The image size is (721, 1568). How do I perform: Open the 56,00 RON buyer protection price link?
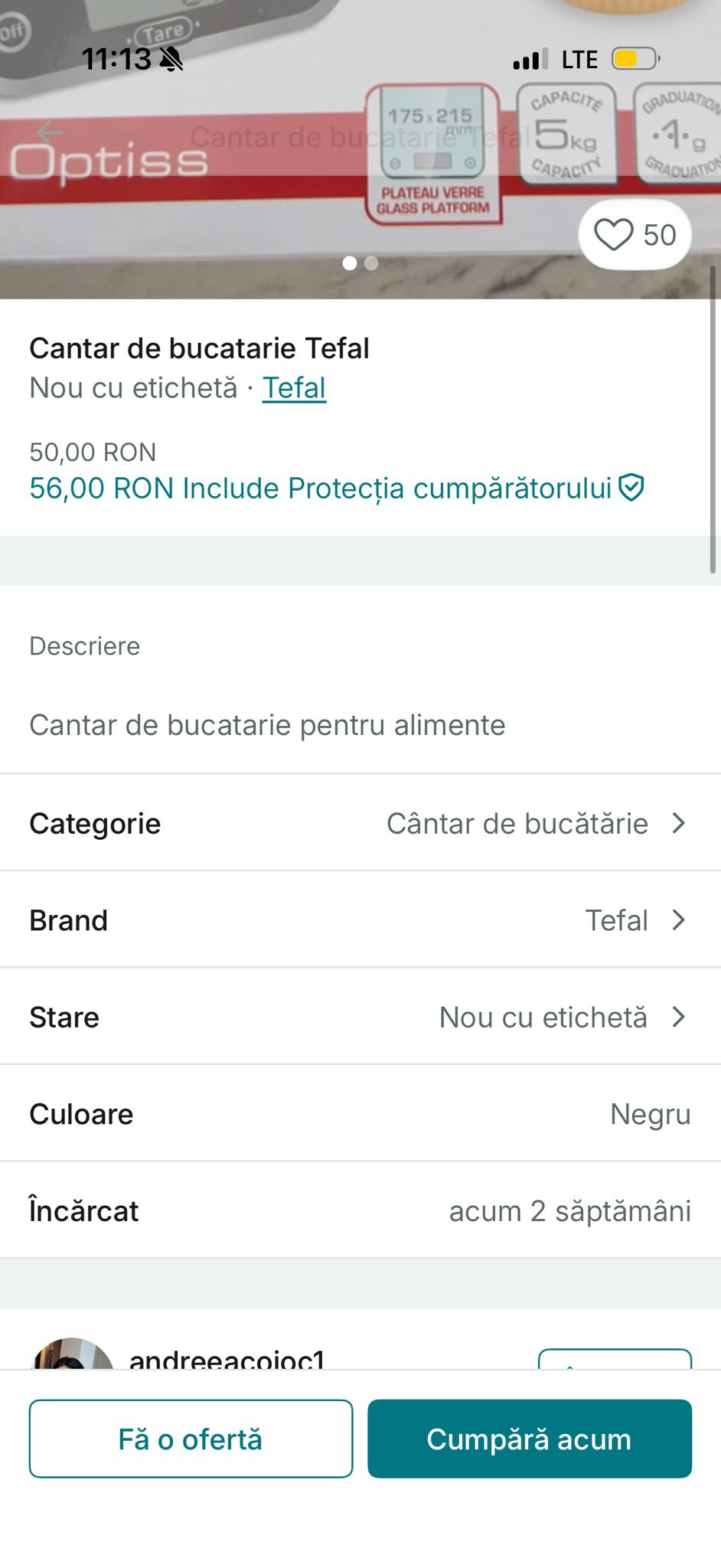click(x=320, y=488)
